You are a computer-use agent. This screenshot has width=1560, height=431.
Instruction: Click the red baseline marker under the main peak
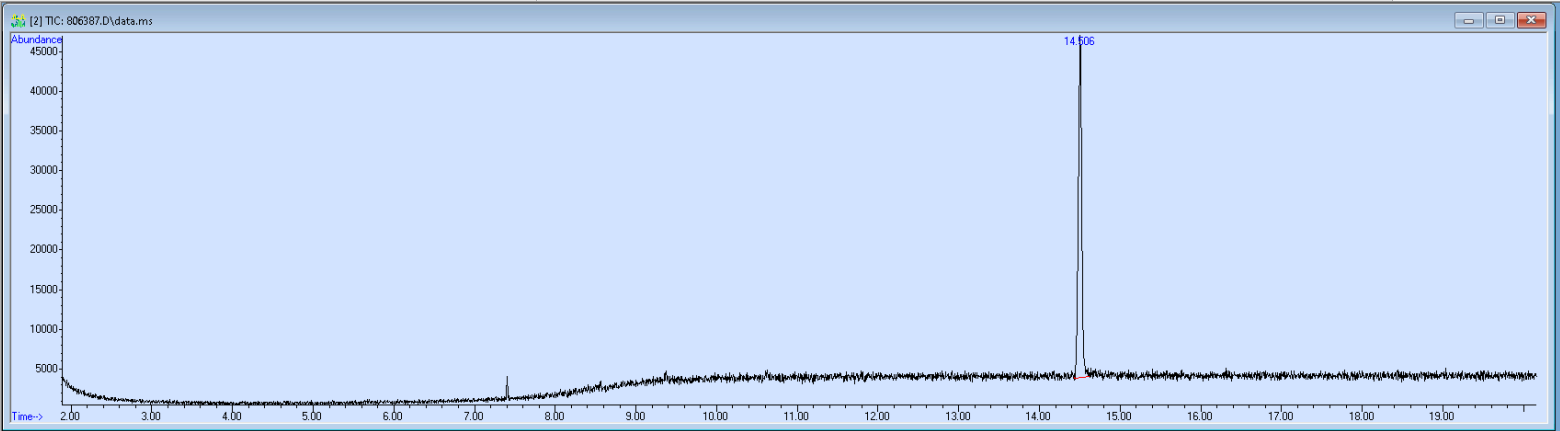pyautogui.click(x=1080, y=378)
